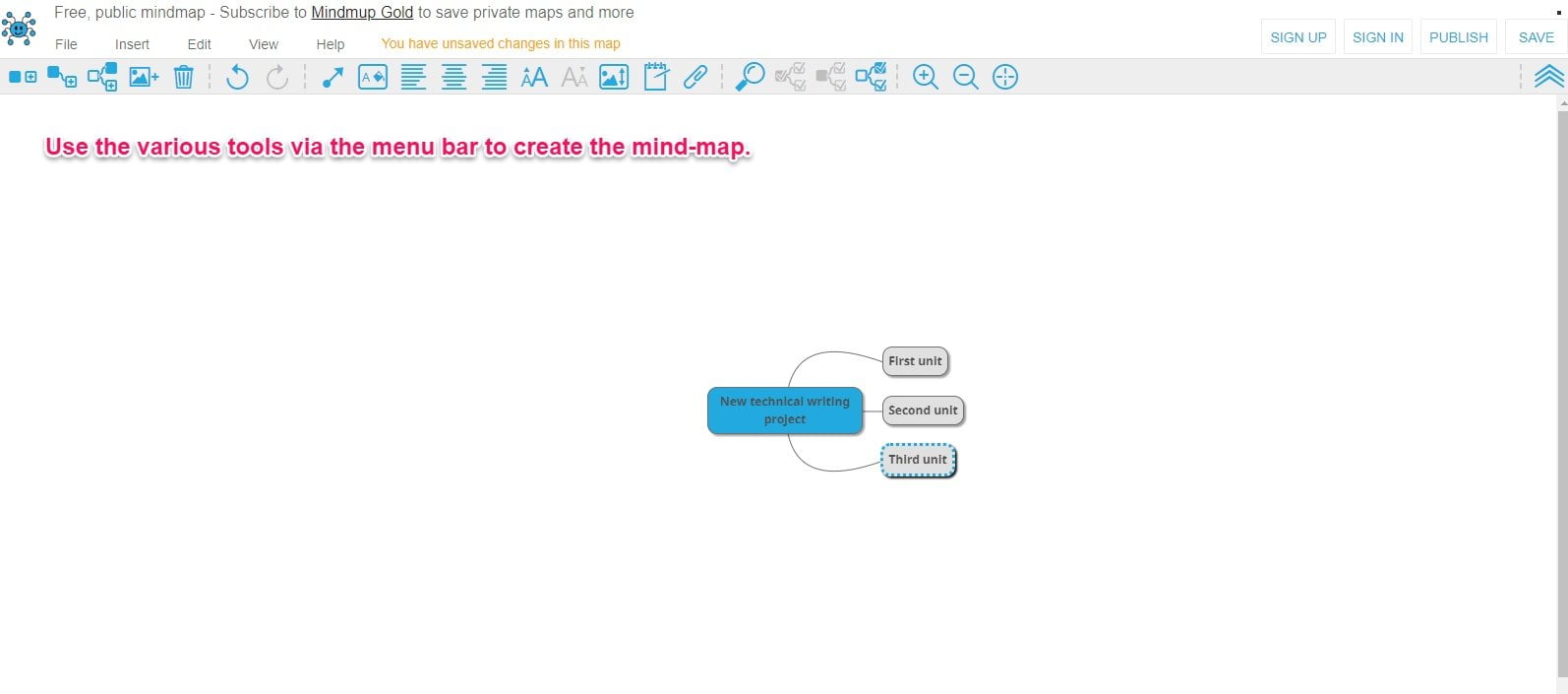1568x694 pixels.
Task: Center the map with target icon
Action: (1005, 77)
